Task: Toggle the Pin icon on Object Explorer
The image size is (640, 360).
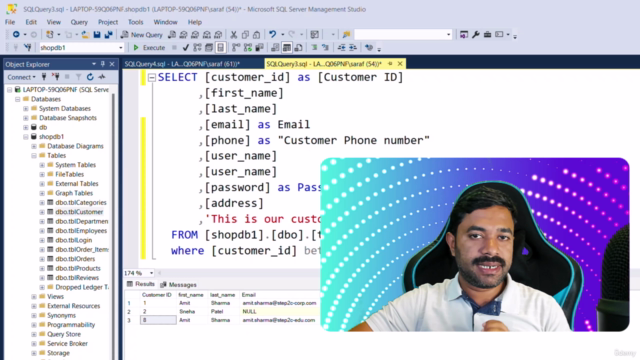Action: pos(103,64)
